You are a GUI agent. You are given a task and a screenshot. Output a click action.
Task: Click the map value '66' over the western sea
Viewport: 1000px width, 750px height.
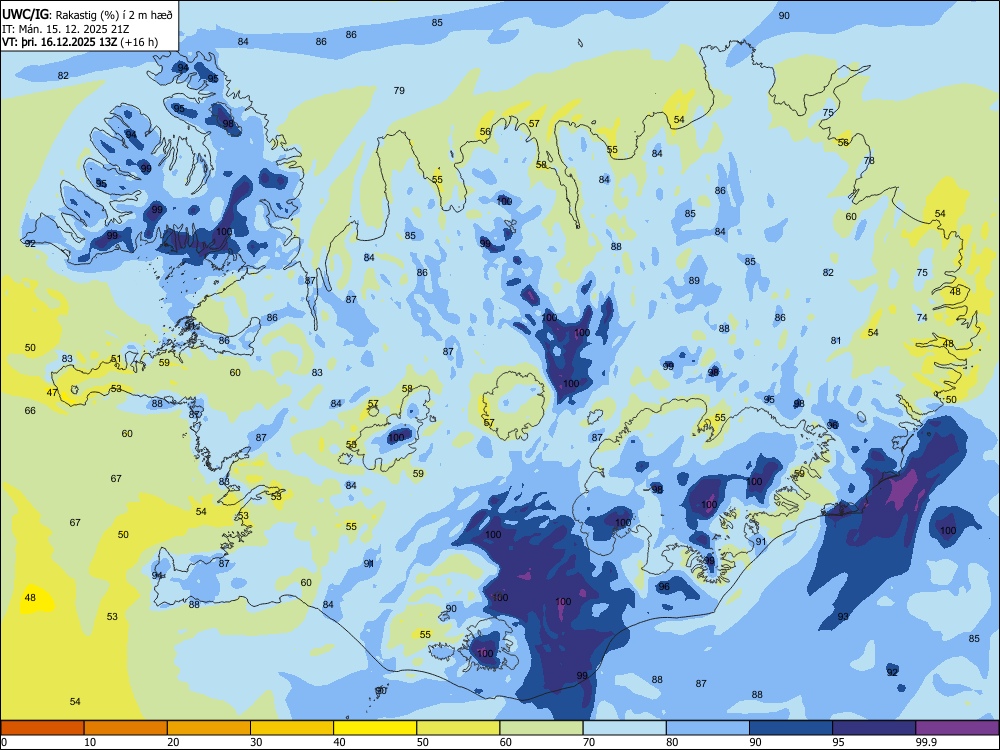point(30,411)
